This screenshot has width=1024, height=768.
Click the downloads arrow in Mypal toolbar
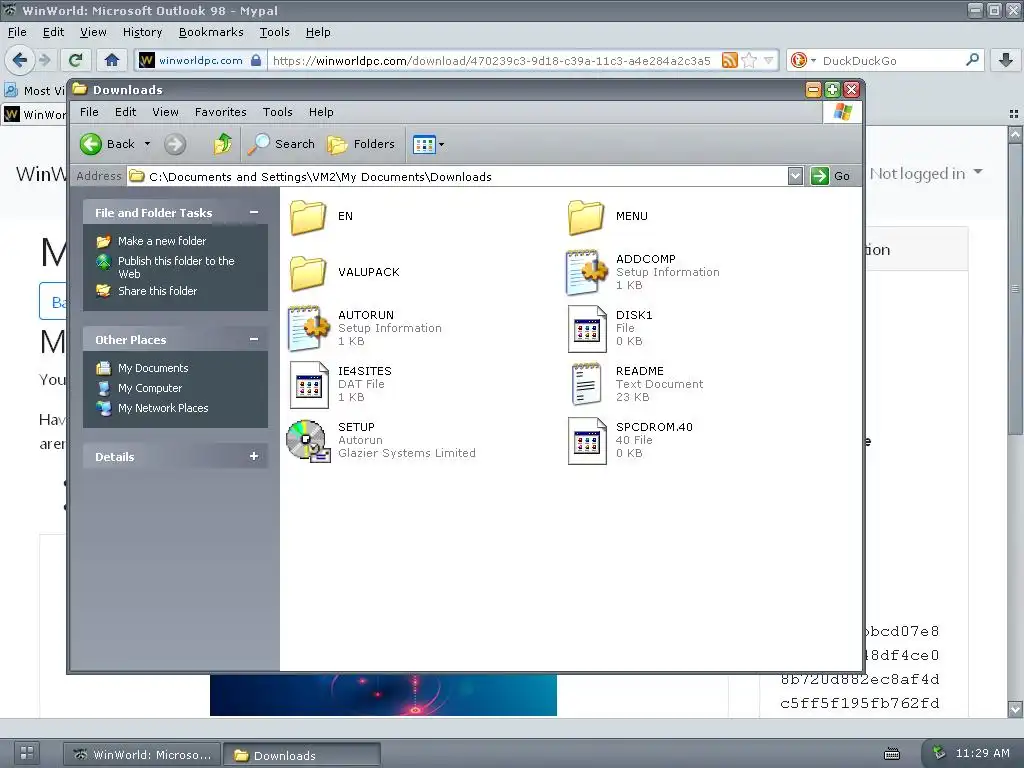(1006, 61)
